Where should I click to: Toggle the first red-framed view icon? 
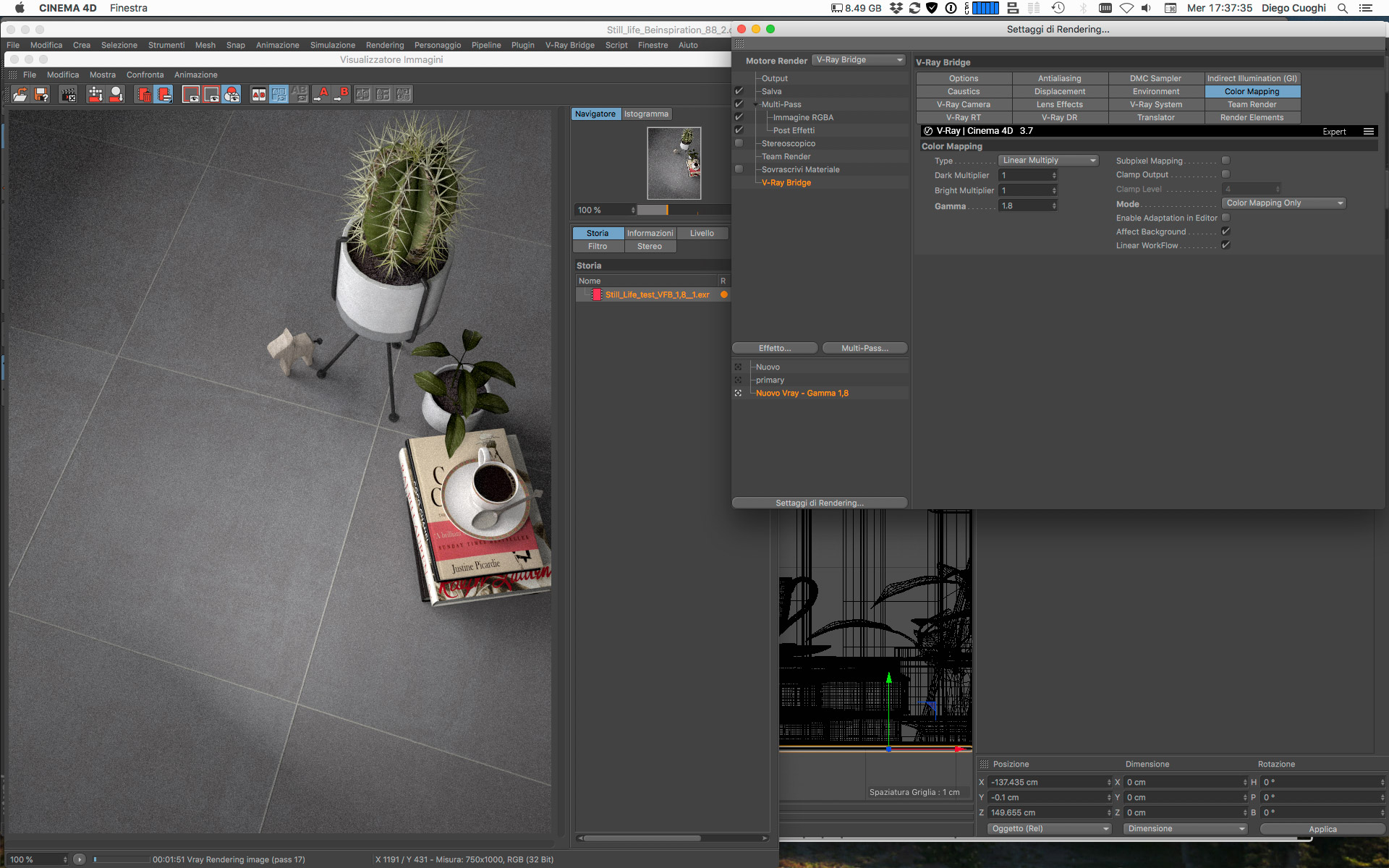(x=191, y=94)
